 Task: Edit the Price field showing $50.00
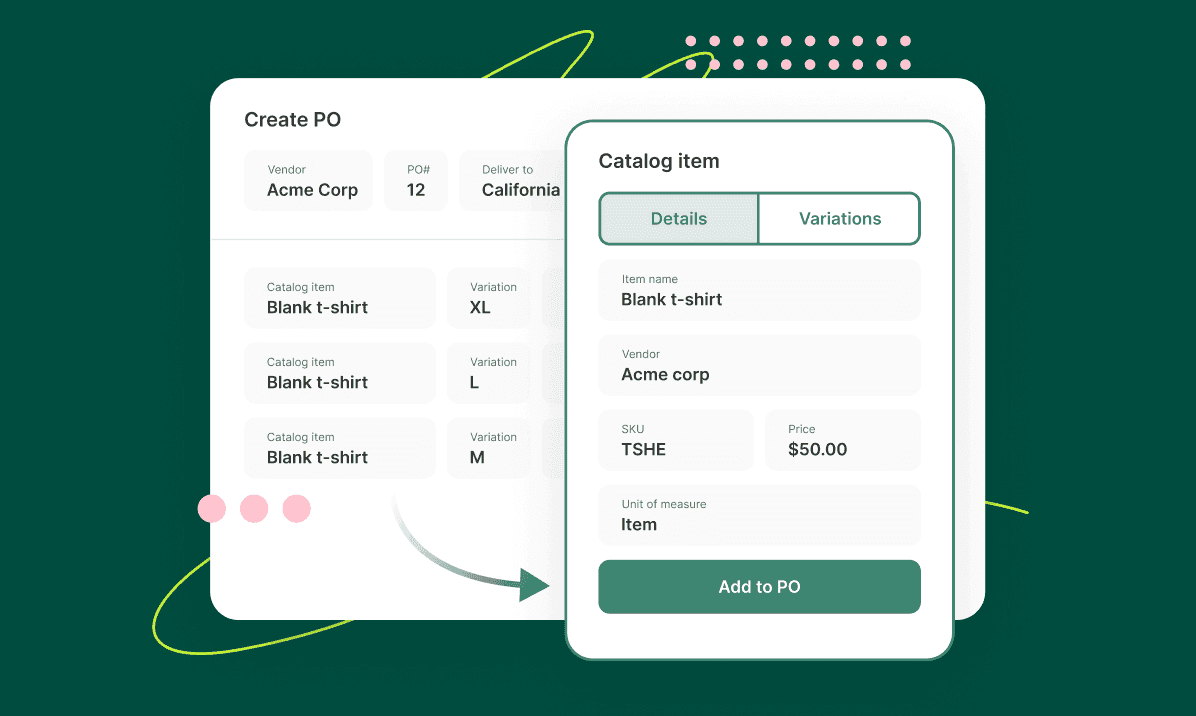842,440
